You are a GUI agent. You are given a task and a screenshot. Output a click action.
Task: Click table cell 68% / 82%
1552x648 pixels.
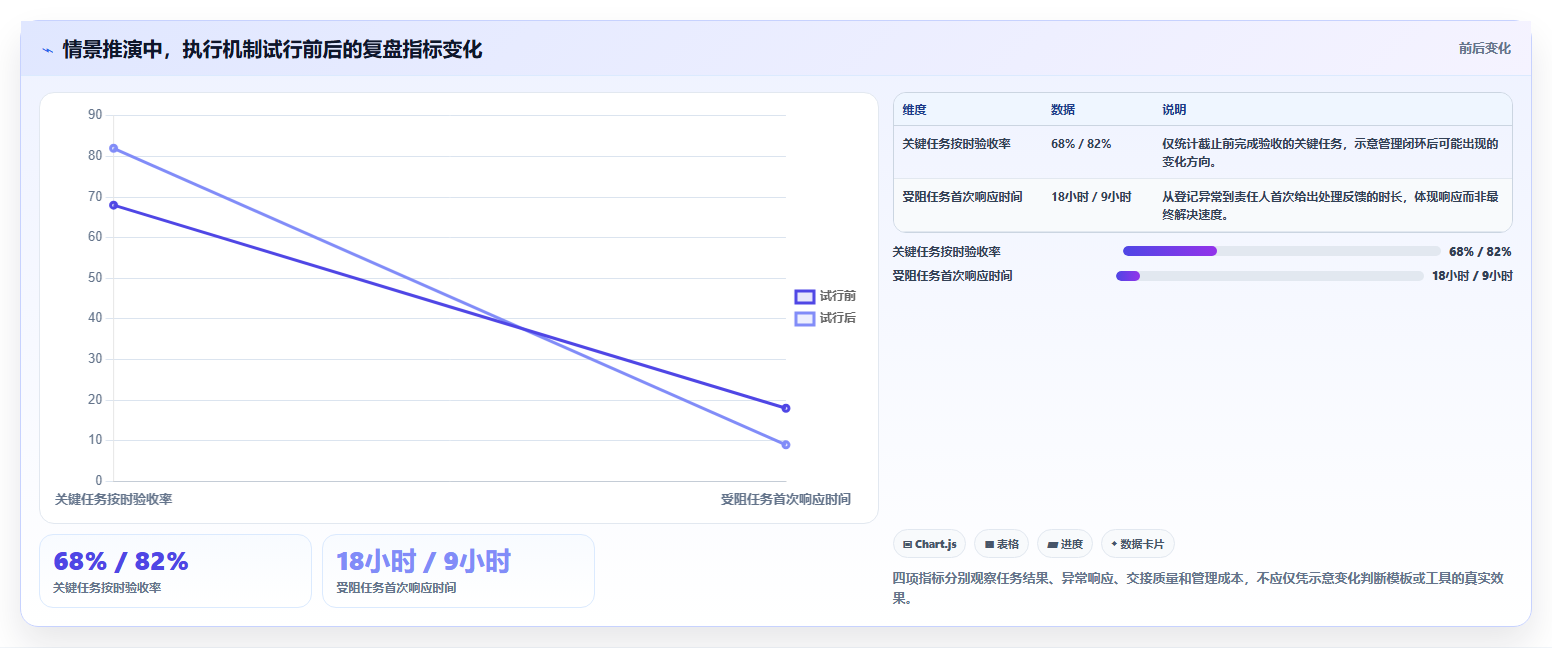point(1081,144)
